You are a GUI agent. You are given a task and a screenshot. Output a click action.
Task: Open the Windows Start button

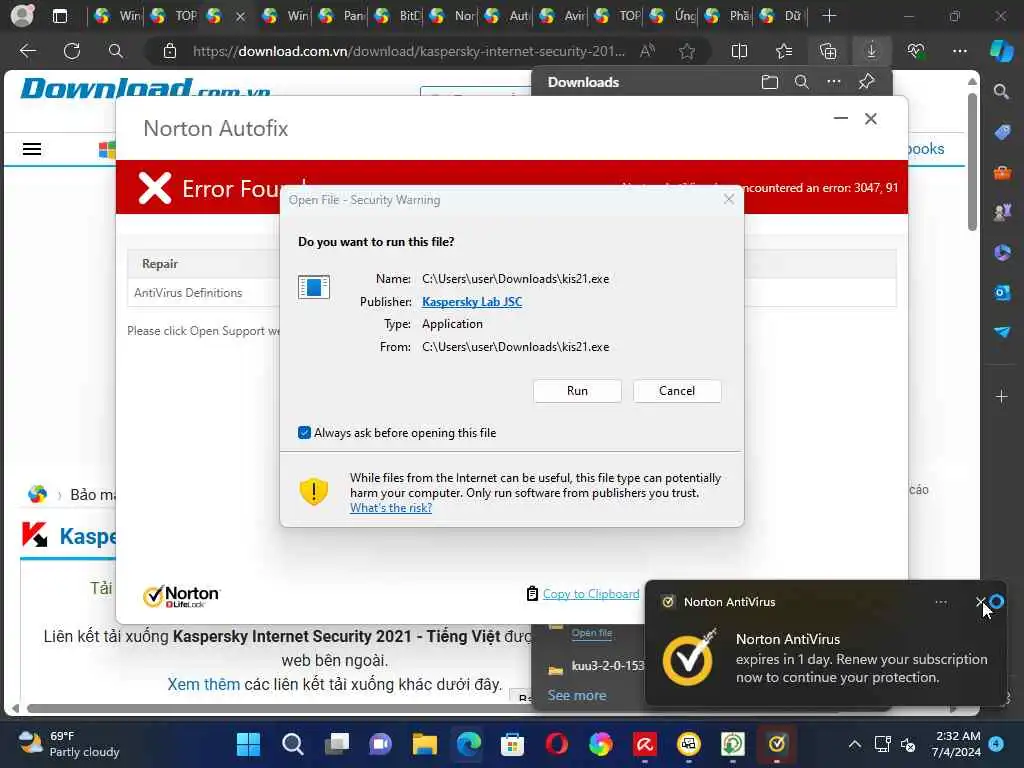click(x=248, y=744)
